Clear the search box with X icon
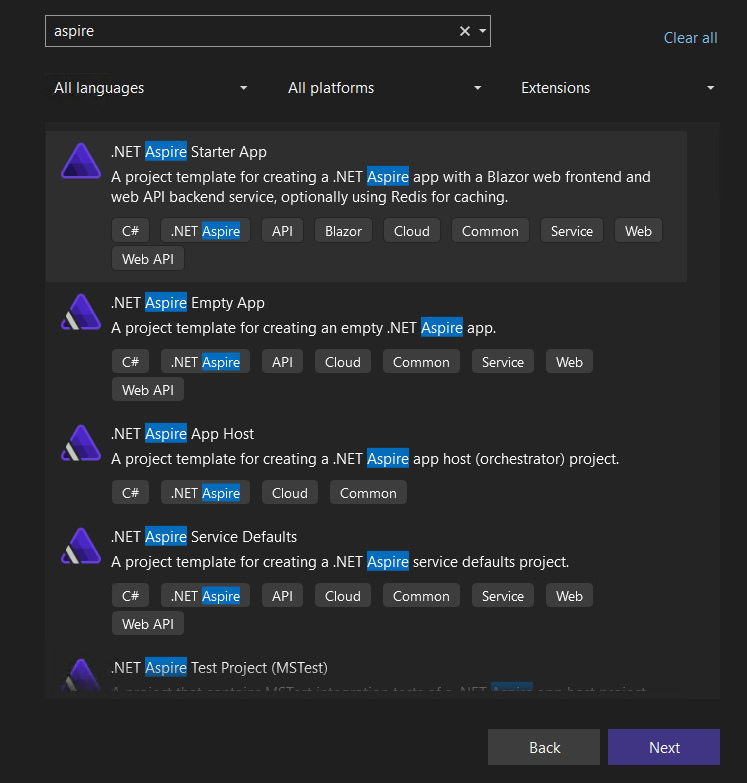 pyautogui.click(x=465, y=31)
